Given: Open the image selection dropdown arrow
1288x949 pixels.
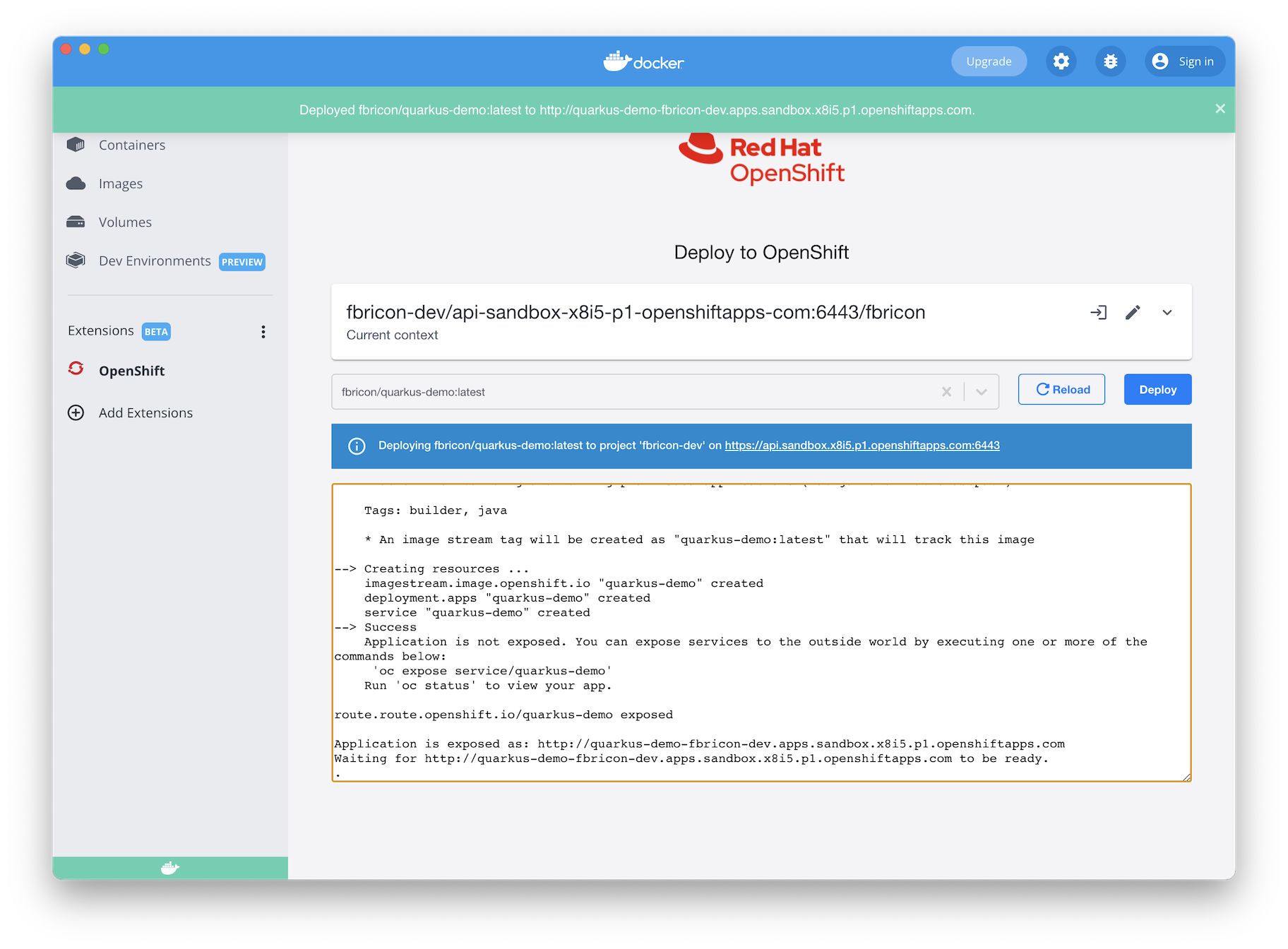Looking at the screenshot, I should pyautogui.click(x=982, y=392).
